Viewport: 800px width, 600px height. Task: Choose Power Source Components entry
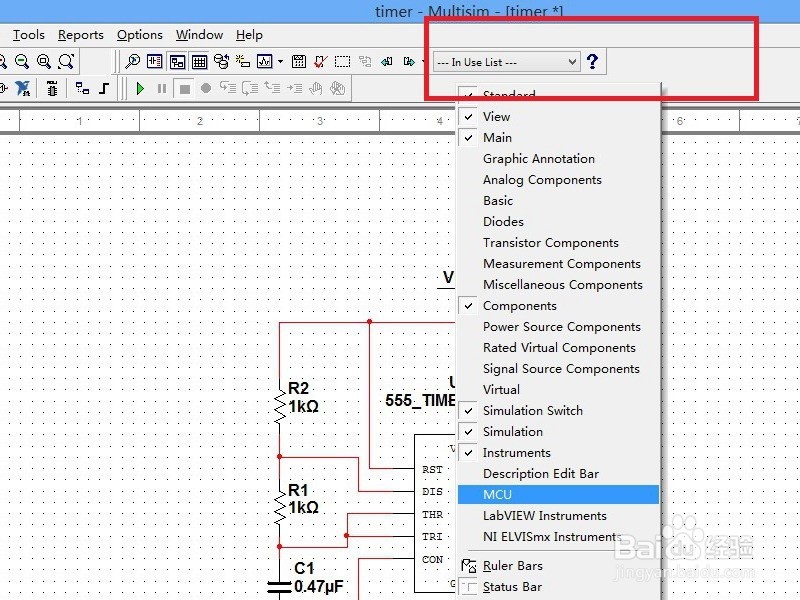tap(558, 327)
